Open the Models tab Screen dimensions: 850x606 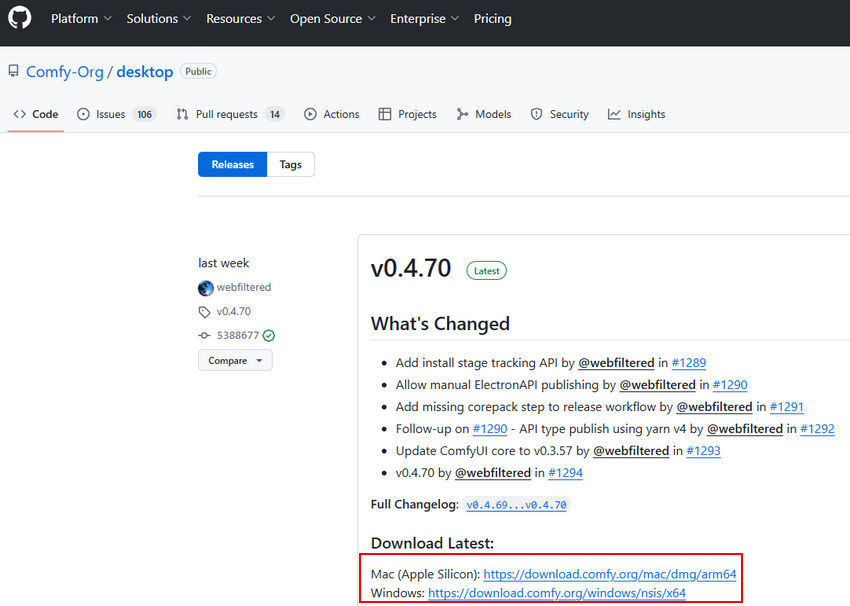(x=484, y=114)
